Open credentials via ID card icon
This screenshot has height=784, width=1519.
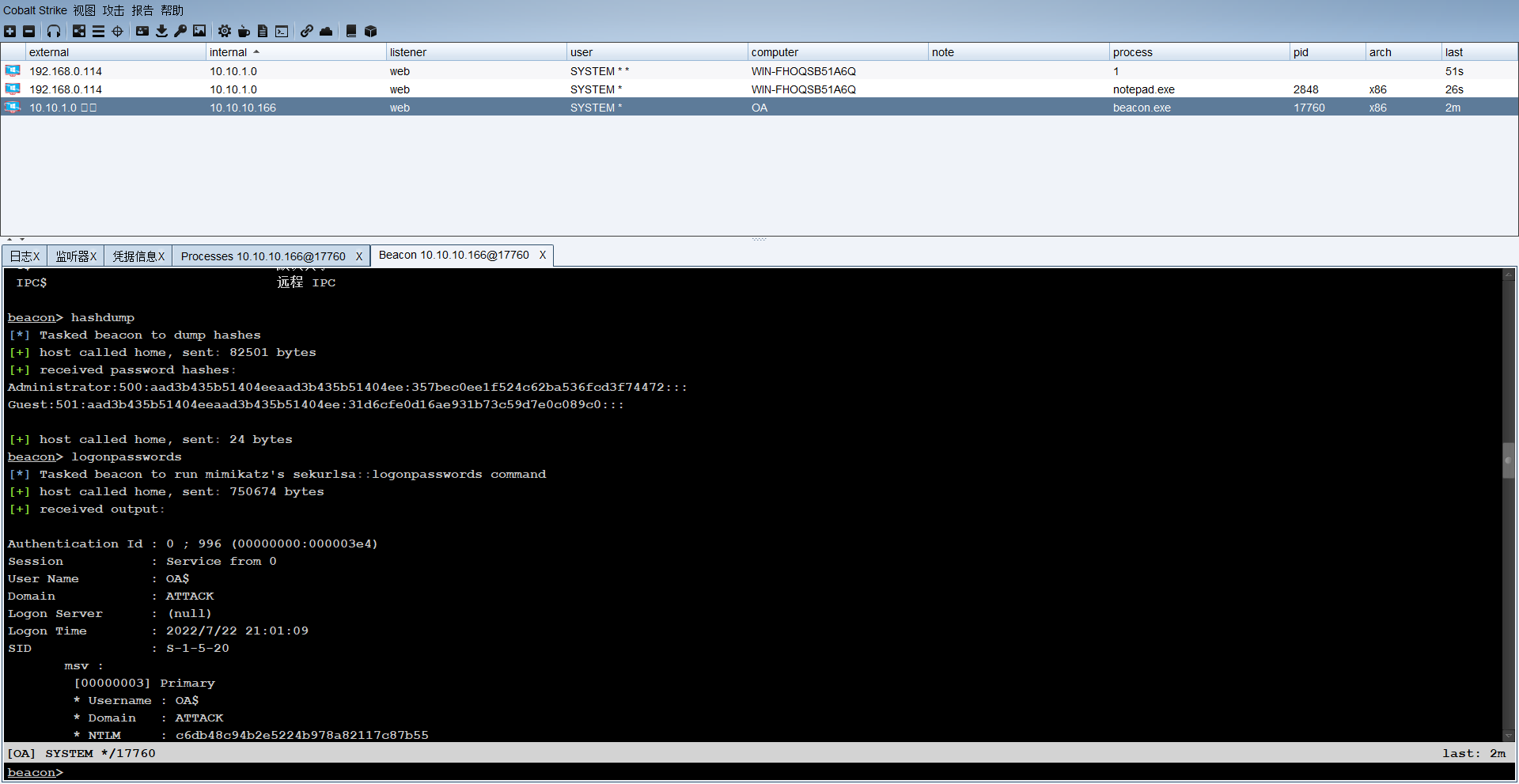tap(142, 31)
